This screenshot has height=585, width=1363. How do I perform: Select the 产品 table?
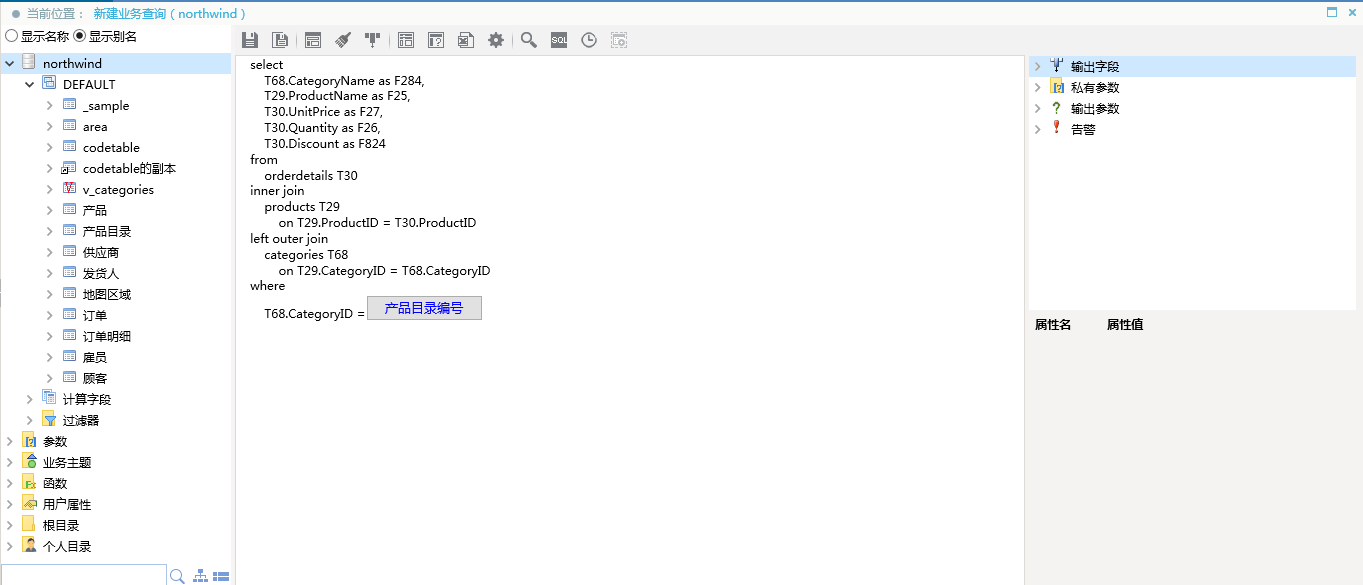[x=95, y=210]
